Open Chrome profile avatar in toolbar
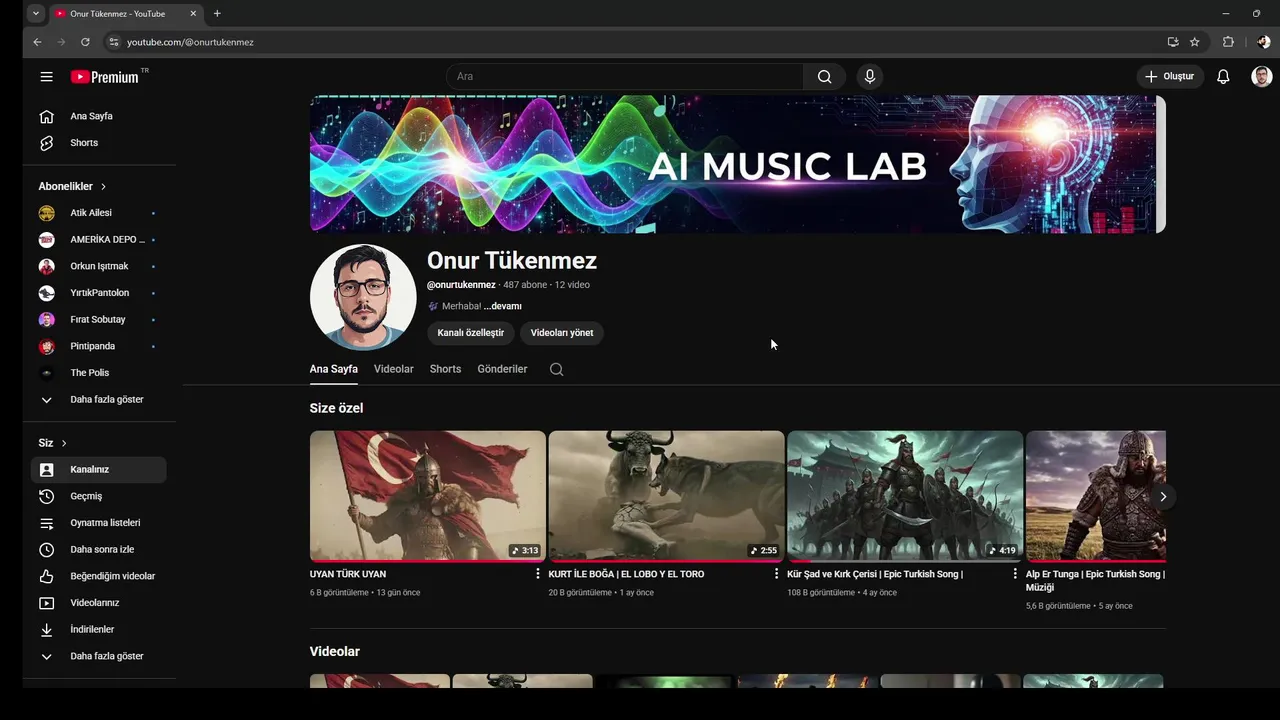Screen dimensions: 1280x720 [1263, 42]
